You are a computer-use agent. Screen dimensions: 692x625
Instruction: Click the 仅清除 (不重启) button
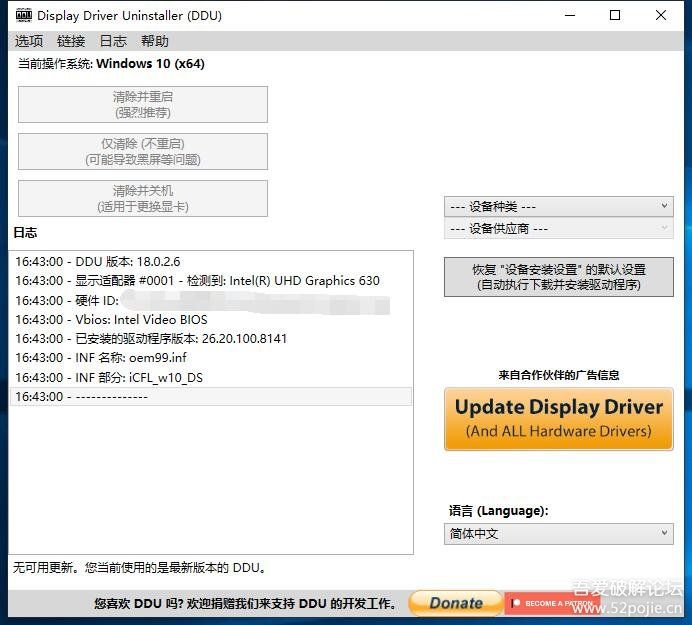[x=143, y=151]
